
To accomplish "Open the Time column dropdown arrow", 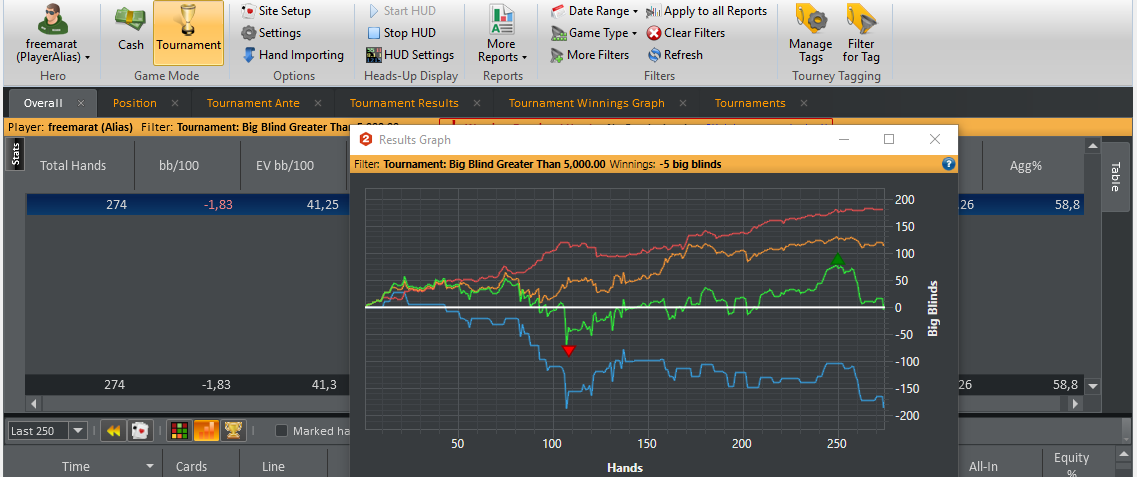I will pyautogui.click(x=151, y=466).
